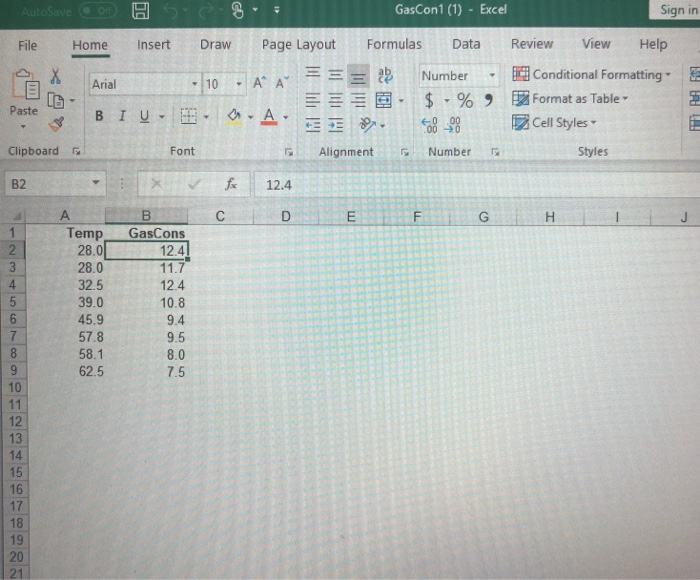This screenshot has width=700, height=580.
Task: Click the Undo arrow icon
Action: point(171,10)
